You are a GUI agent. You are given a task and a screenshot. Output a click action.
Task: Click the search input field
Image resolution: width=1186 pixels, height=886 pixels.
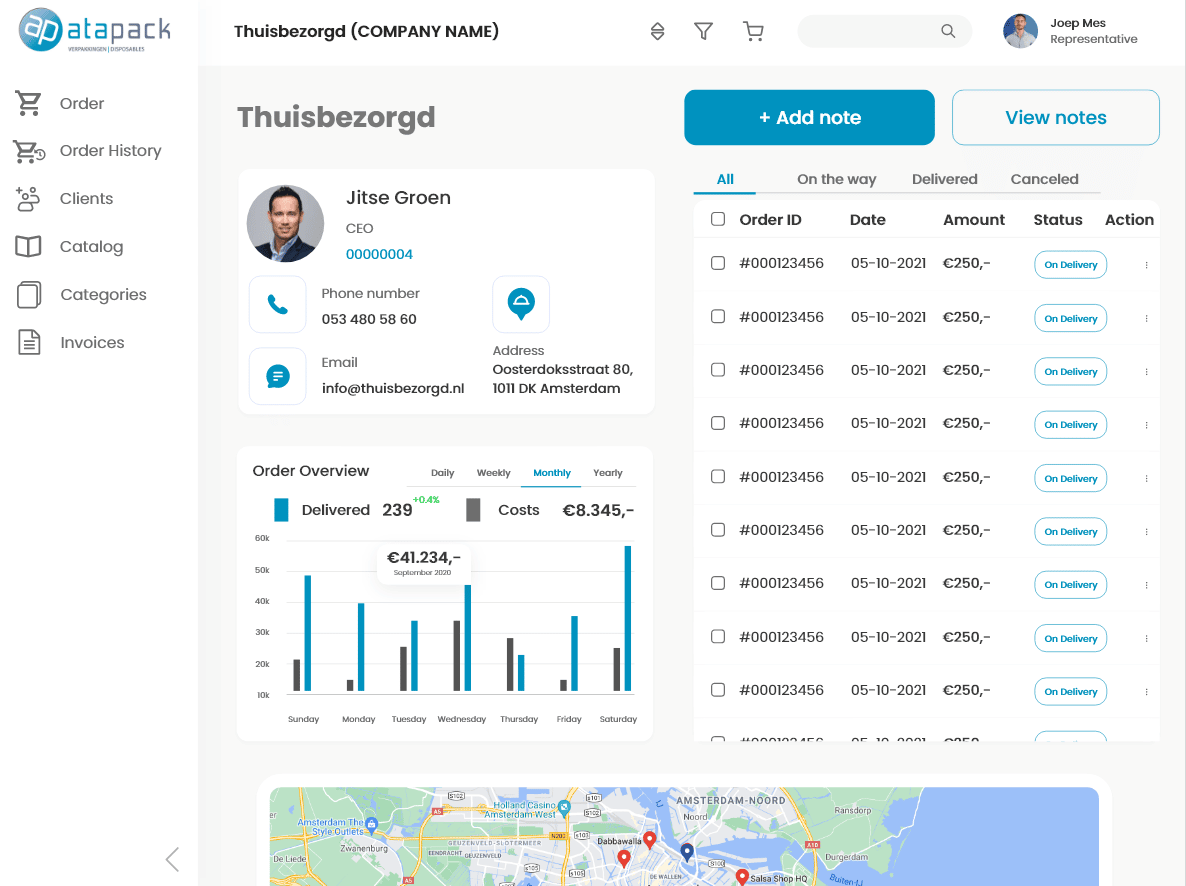(870, 32)
